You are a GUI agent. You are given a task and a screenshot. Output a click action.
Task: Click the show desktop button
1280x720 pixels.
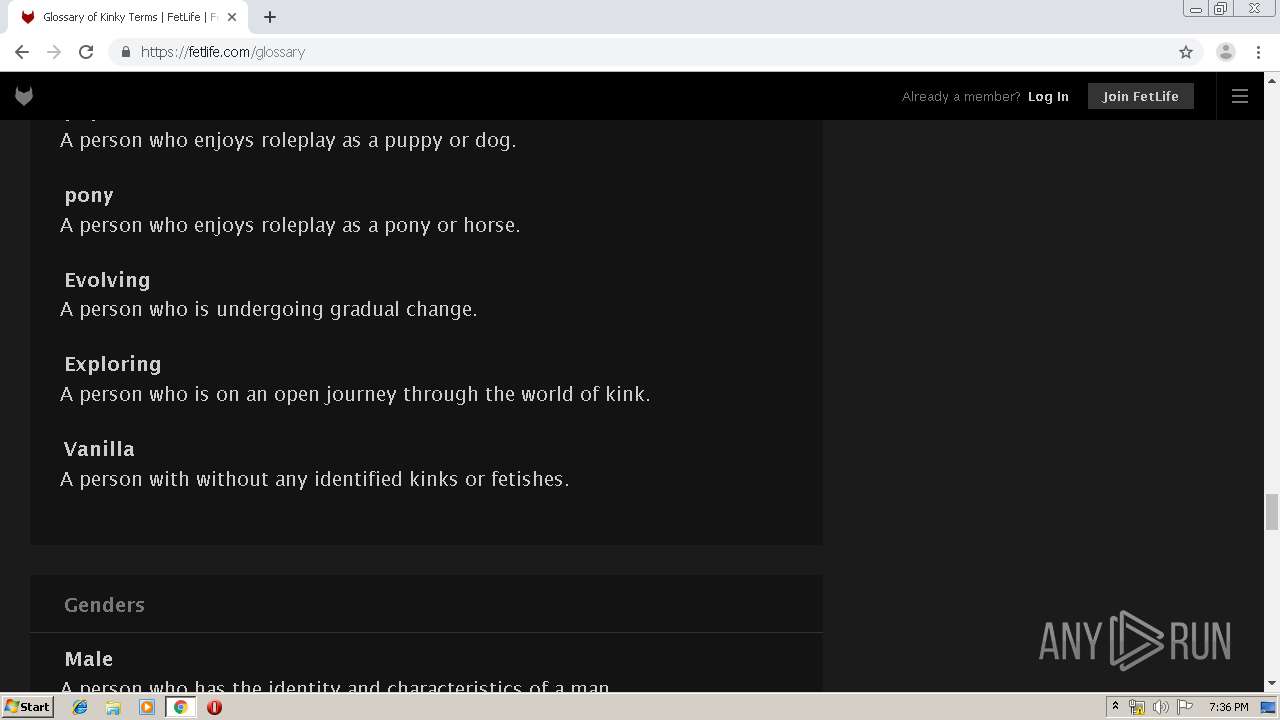point(1268,707)
